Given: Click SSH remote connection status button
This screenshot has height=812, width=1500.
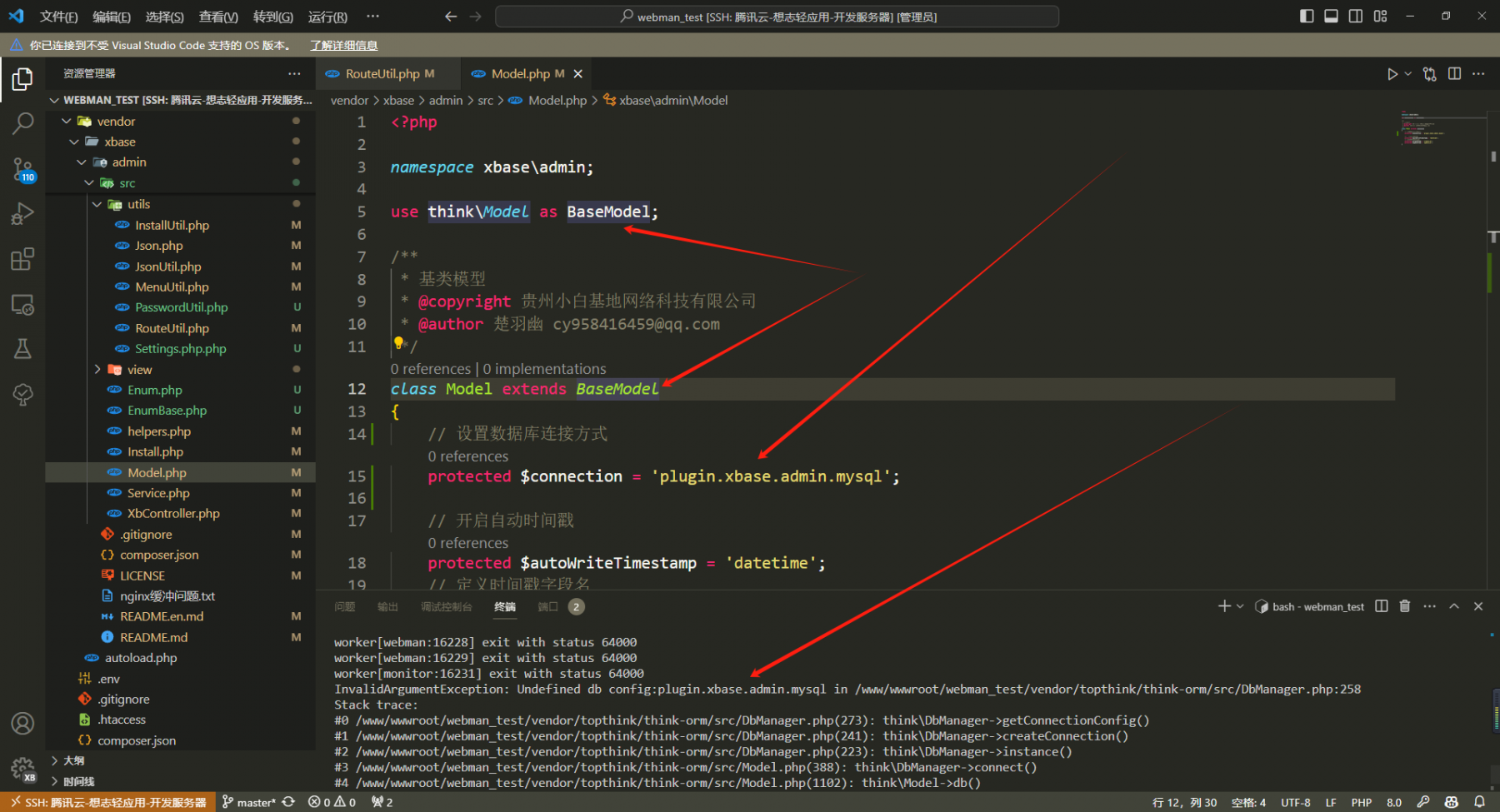Looking at the screenshot, I should (108, 802).
